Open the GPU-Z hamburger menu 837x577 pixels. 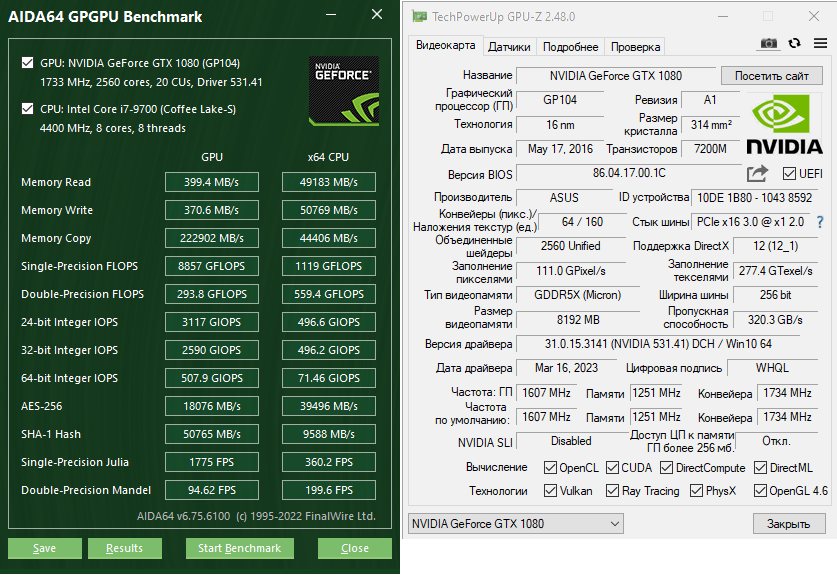[x=820, y=43]
